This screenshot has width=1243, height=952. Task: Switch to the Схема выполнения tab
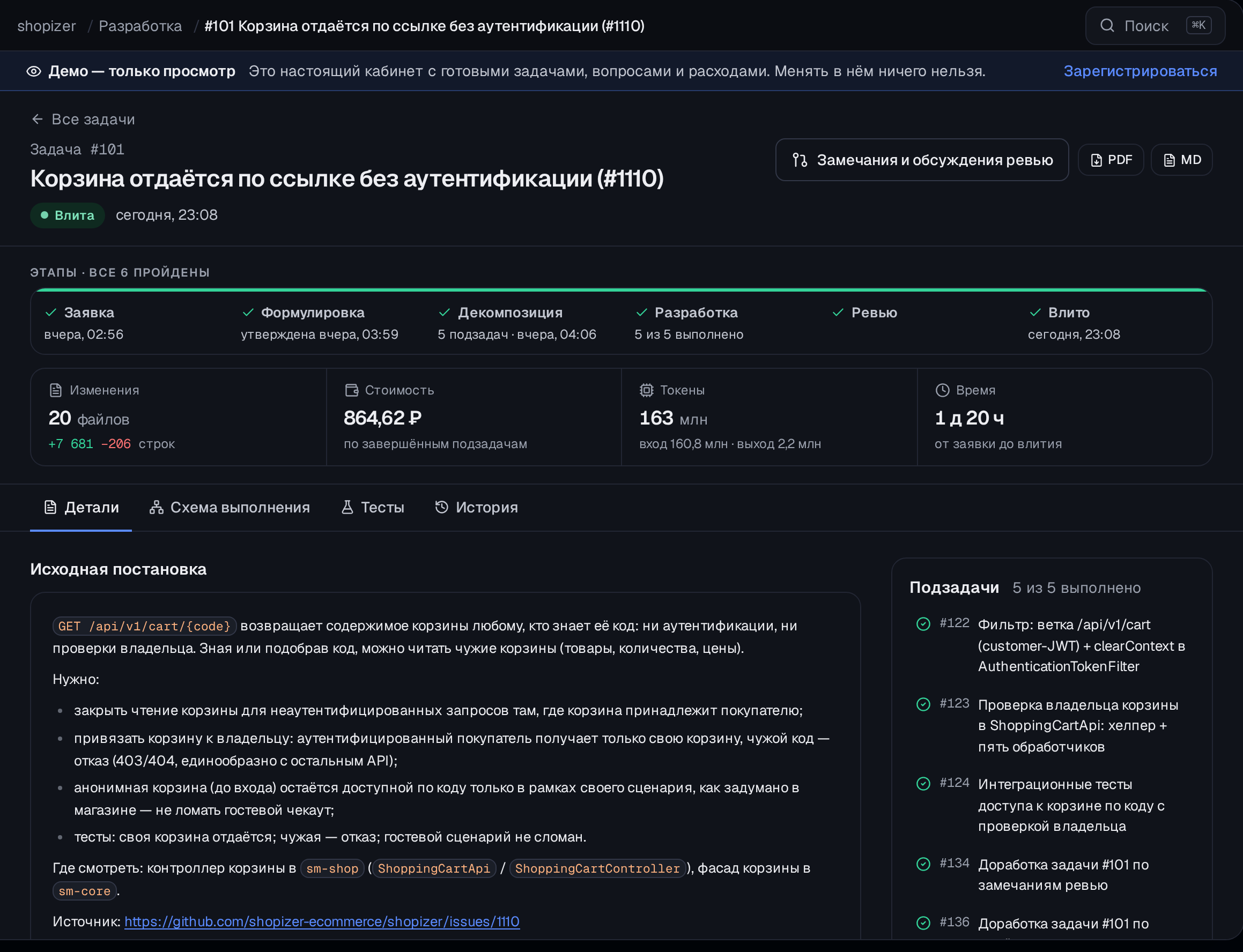click(x=230, y=507)
